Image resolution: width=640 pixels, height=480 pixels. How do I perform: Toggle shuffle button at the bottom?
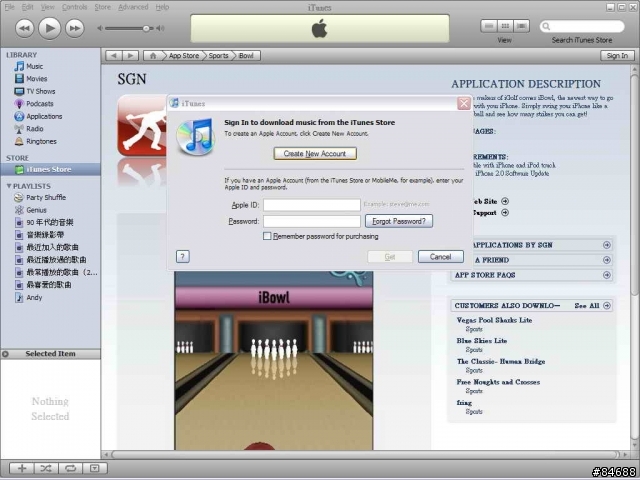tap(46, 468)
